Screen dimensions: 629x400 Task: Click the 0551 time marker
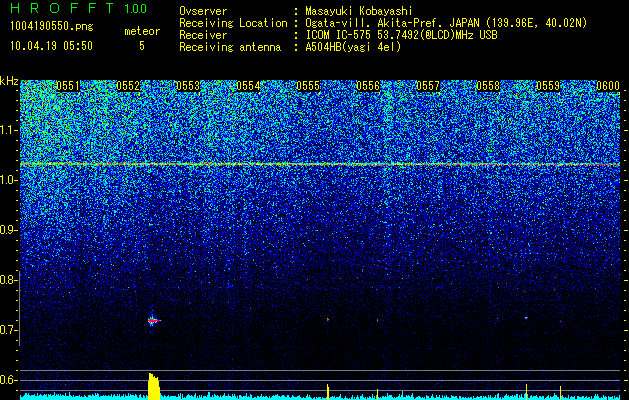click(x=68, y=86)
